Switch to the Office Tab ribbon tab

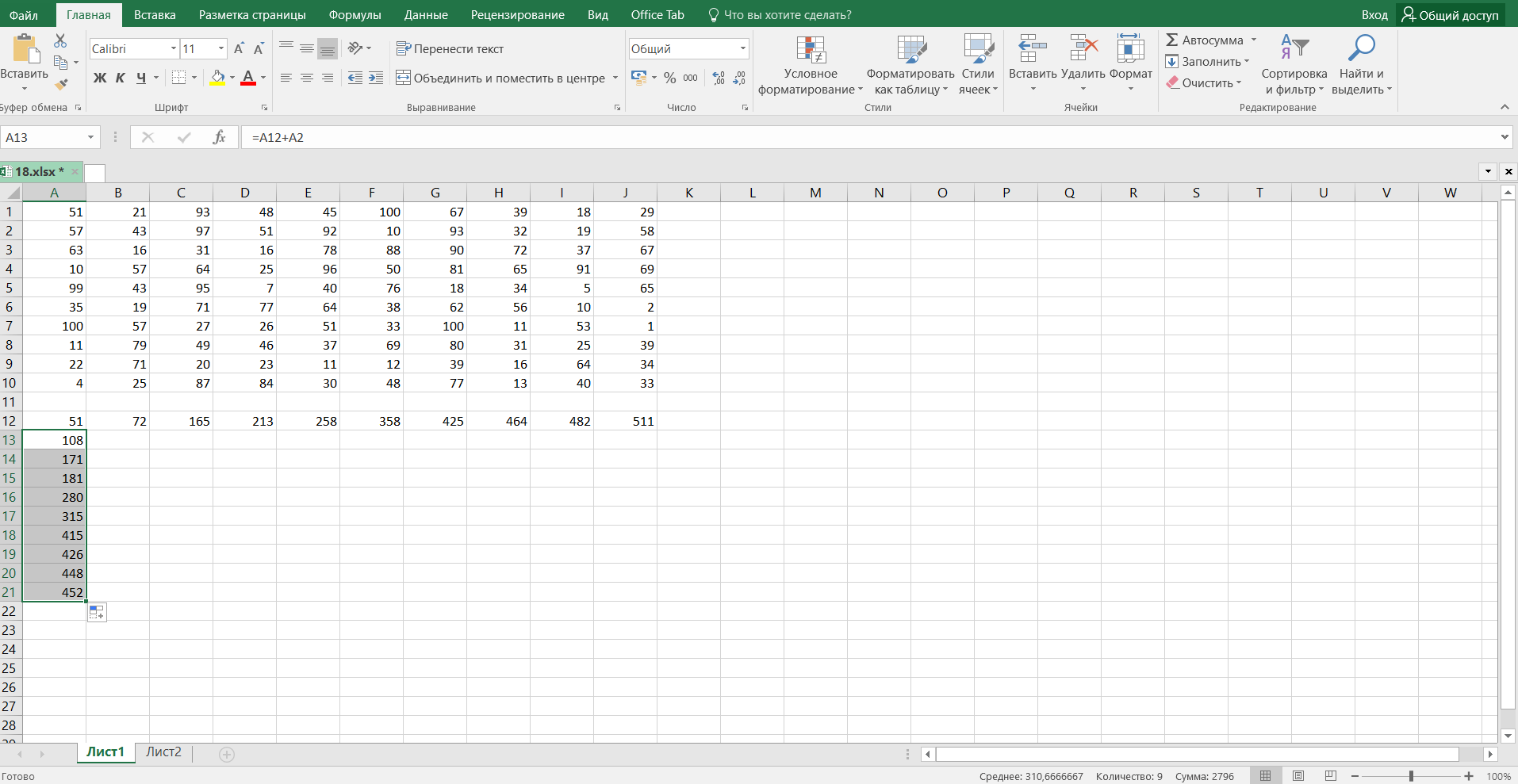[x=657, y=15]
